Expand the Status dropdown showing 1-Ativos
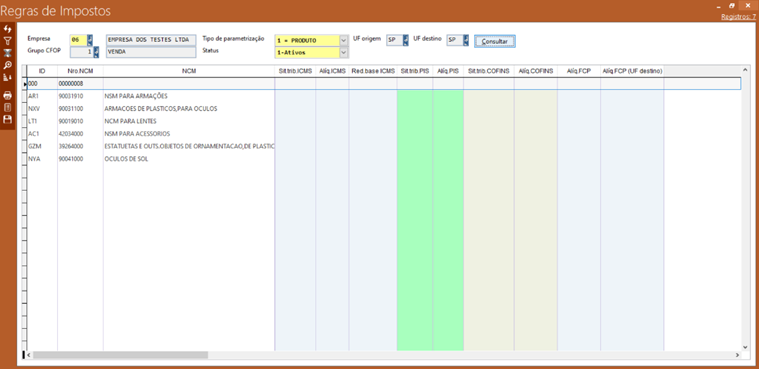 click(x=344, y=52)
